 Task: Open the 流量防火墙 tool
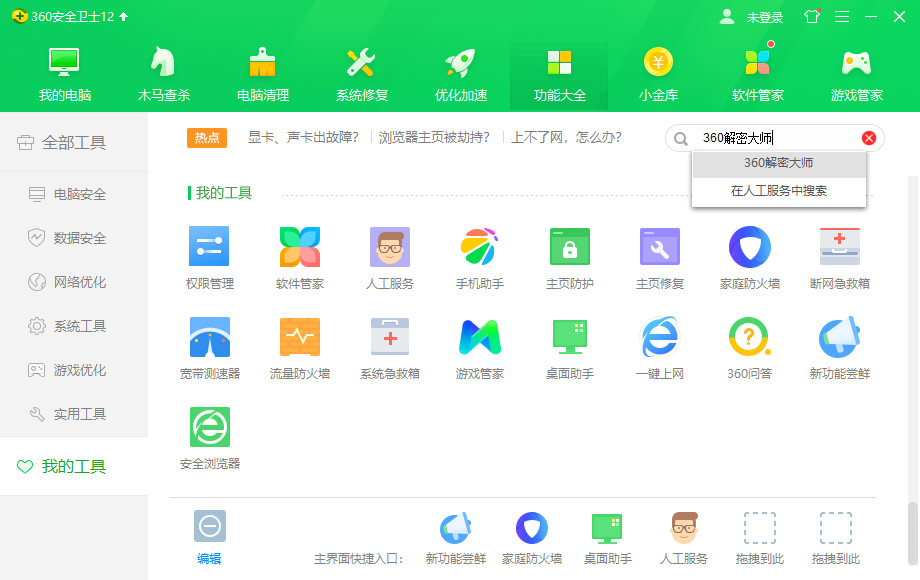(x=299, y=338)
